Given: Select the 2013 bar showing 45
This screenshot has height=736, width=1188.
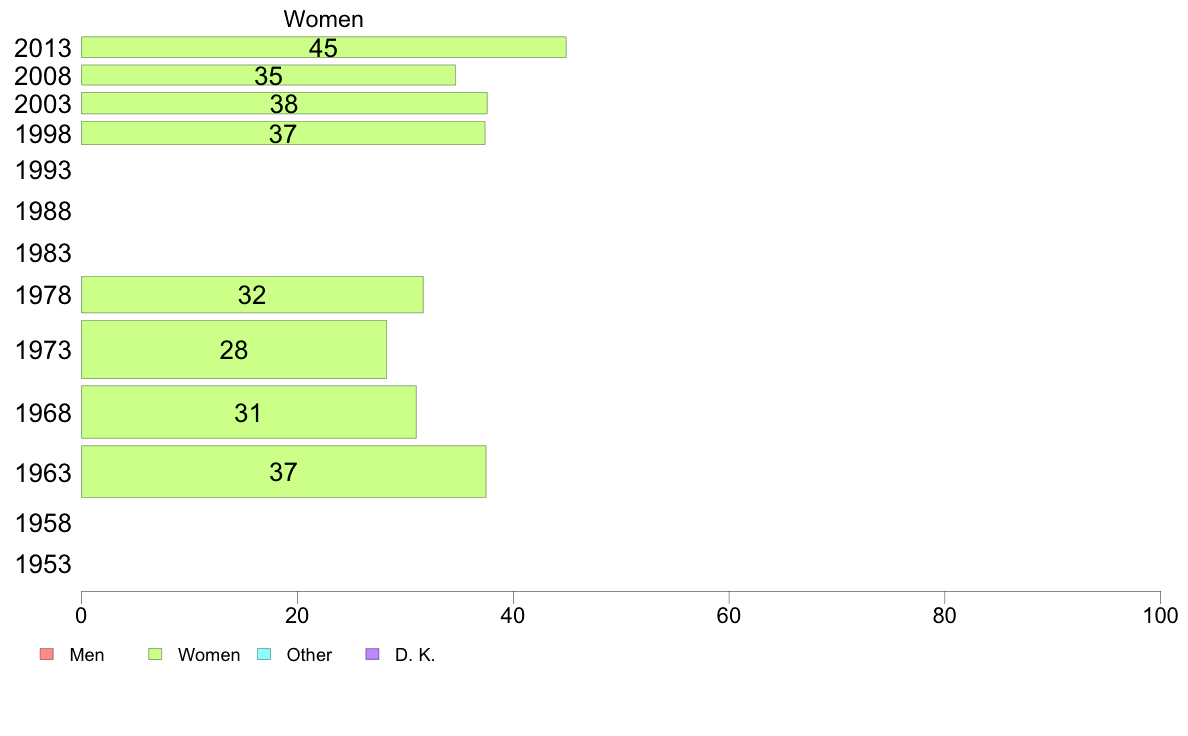Looking at the screenshot, I should [323, 47].
